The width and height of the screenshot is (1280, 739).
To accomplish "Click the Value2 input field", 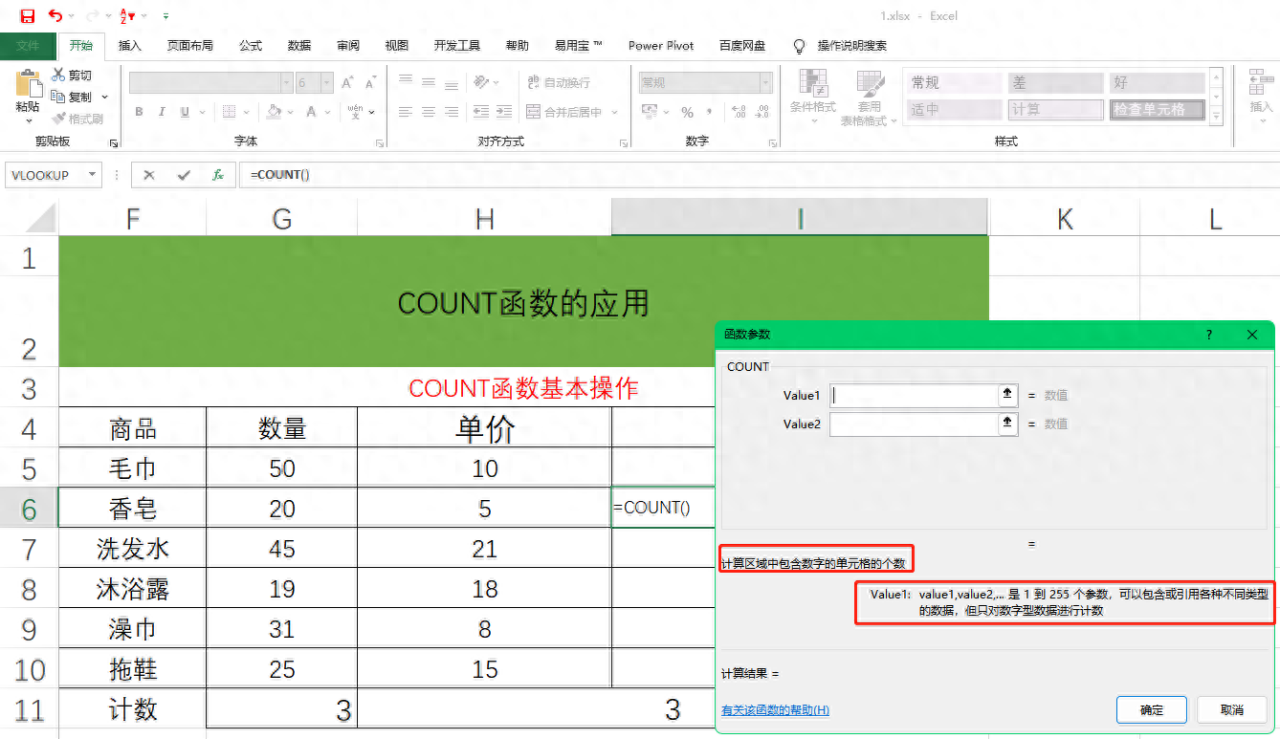I will click(x=914, y=424).
